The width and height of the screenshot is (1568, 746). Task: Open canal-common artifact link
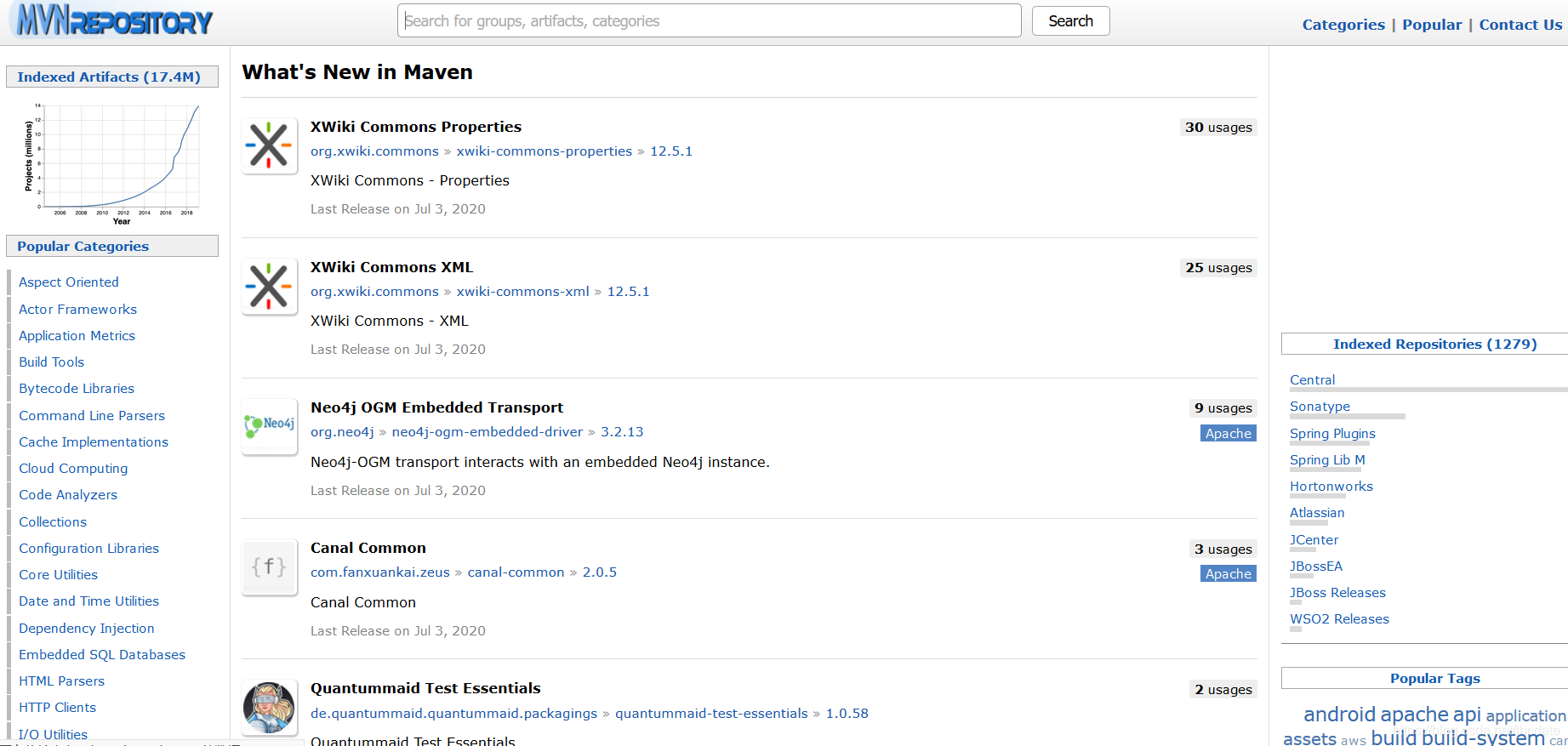(516, 572)
